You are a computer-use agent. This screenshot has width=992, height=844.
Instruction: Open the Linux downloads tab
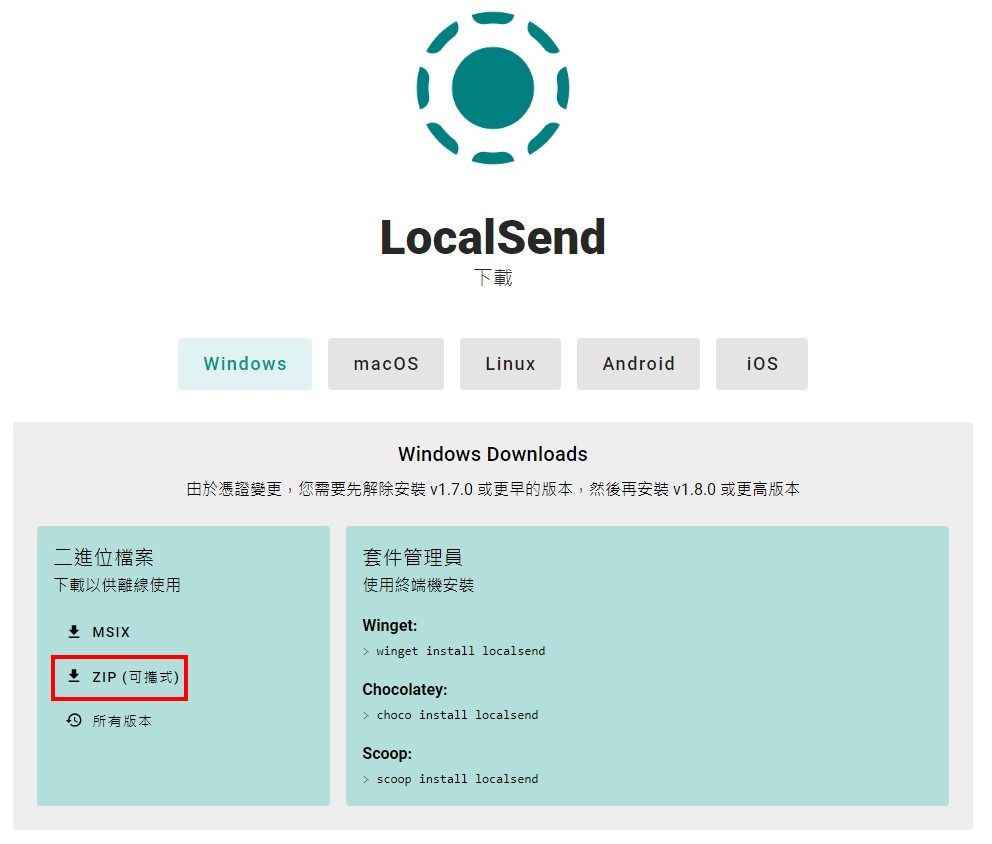(x=511, y=364)
